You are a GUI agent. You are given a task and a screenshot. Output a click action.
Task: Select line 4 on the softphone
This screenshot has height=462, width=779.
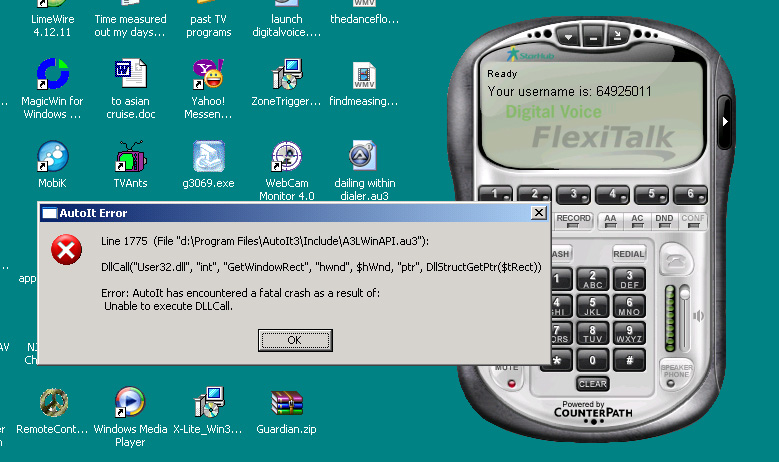coord(612,195)
